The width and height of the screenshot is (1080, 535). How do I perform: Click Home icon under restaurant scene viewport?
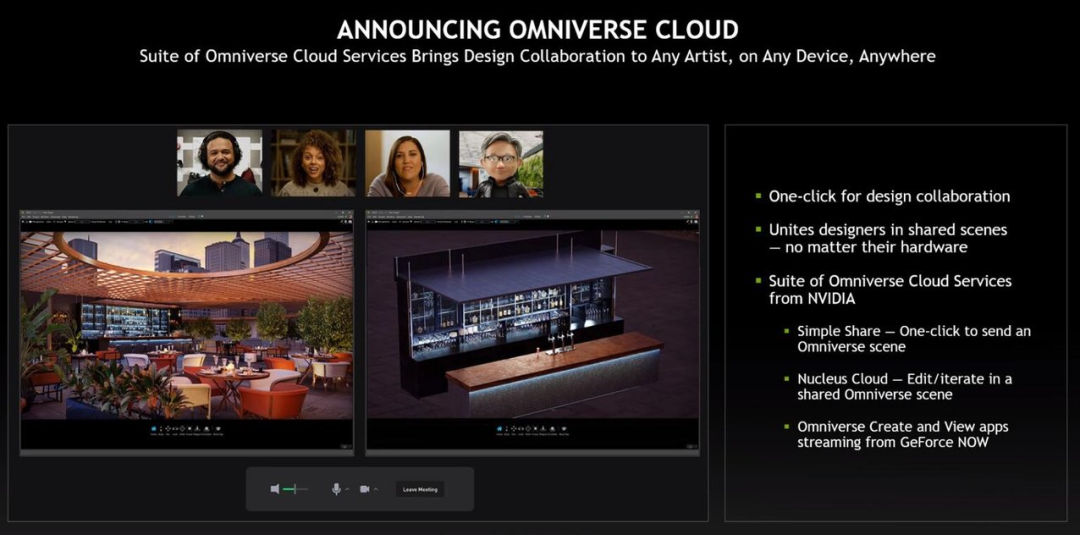pos(153,429)
